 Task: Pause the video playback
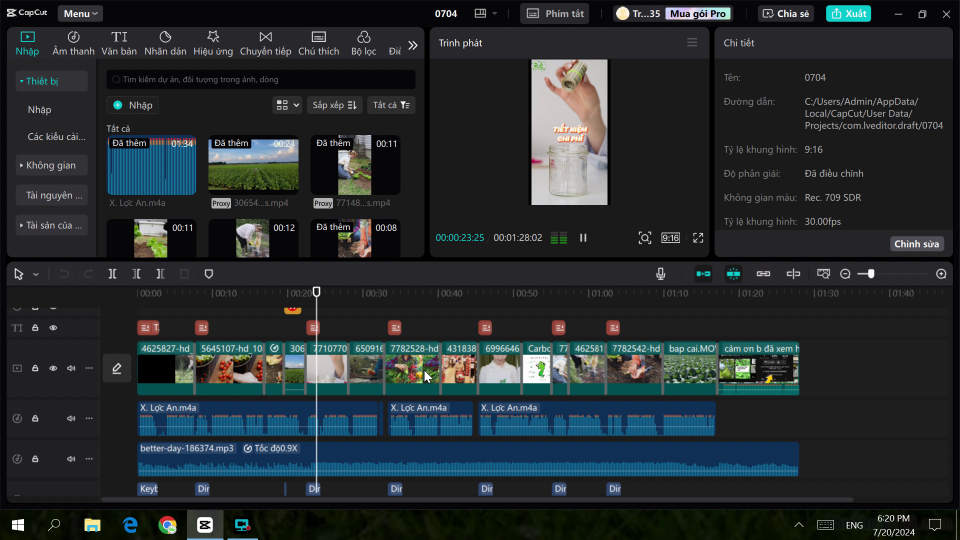click(x=583, y=238)
